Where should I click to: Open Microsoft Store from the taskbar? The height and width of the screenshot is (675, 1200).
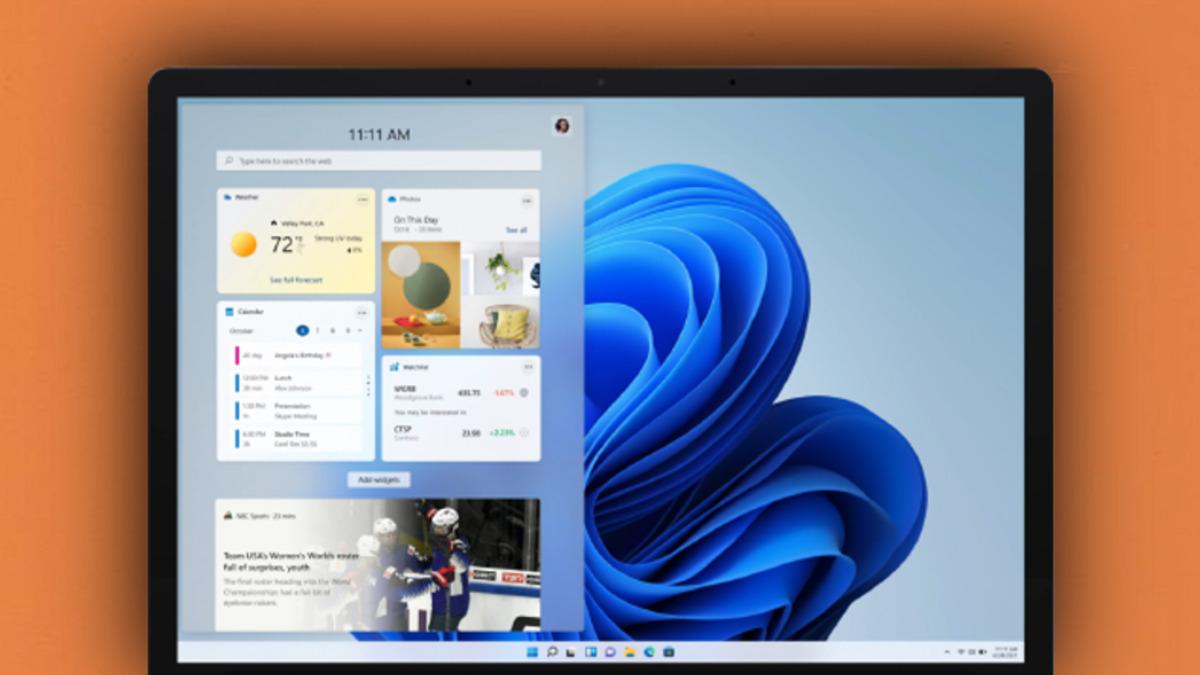[669, 652]
